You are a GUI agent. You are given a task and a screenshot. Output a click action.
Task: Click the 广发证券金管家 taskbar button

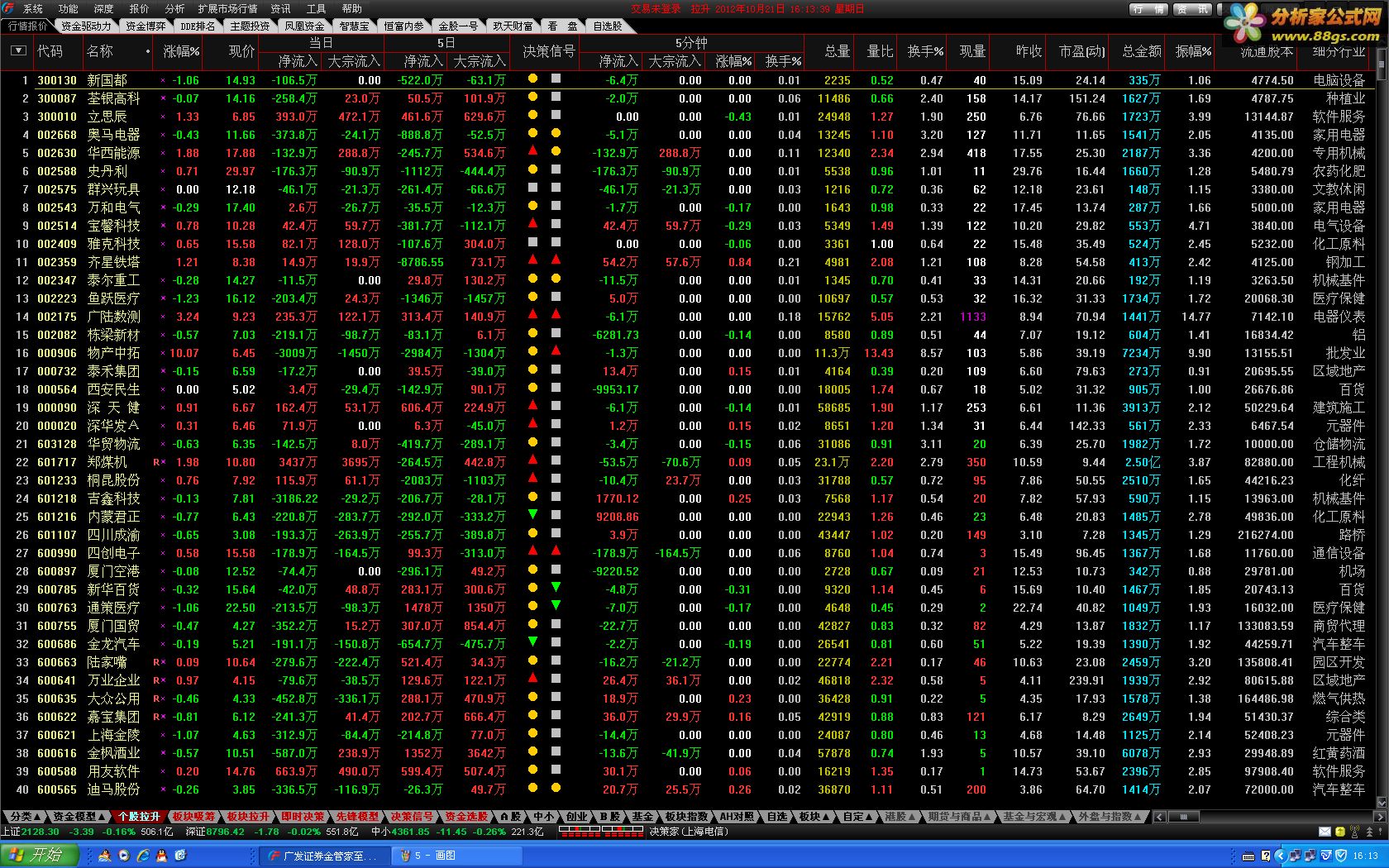click(x=324, y=856)
